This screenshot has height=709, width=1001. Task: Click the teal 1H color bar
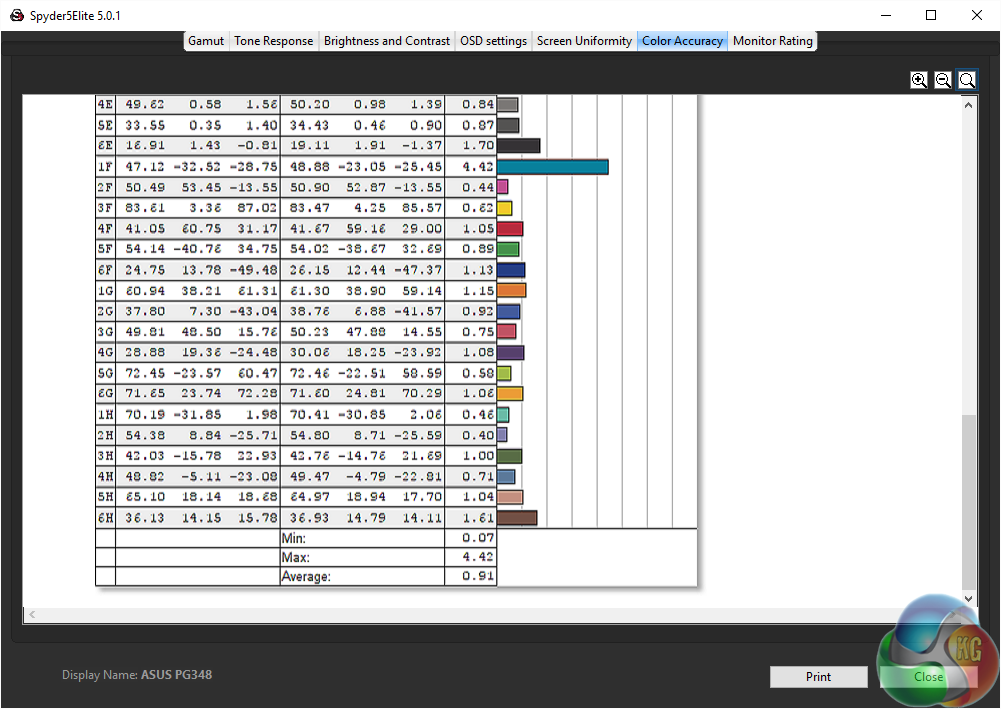503,415
